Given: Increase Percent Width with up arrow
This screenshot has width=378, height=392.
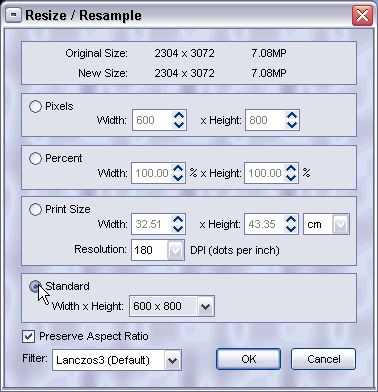Looking at the screenshot, I should coord(178,168).
